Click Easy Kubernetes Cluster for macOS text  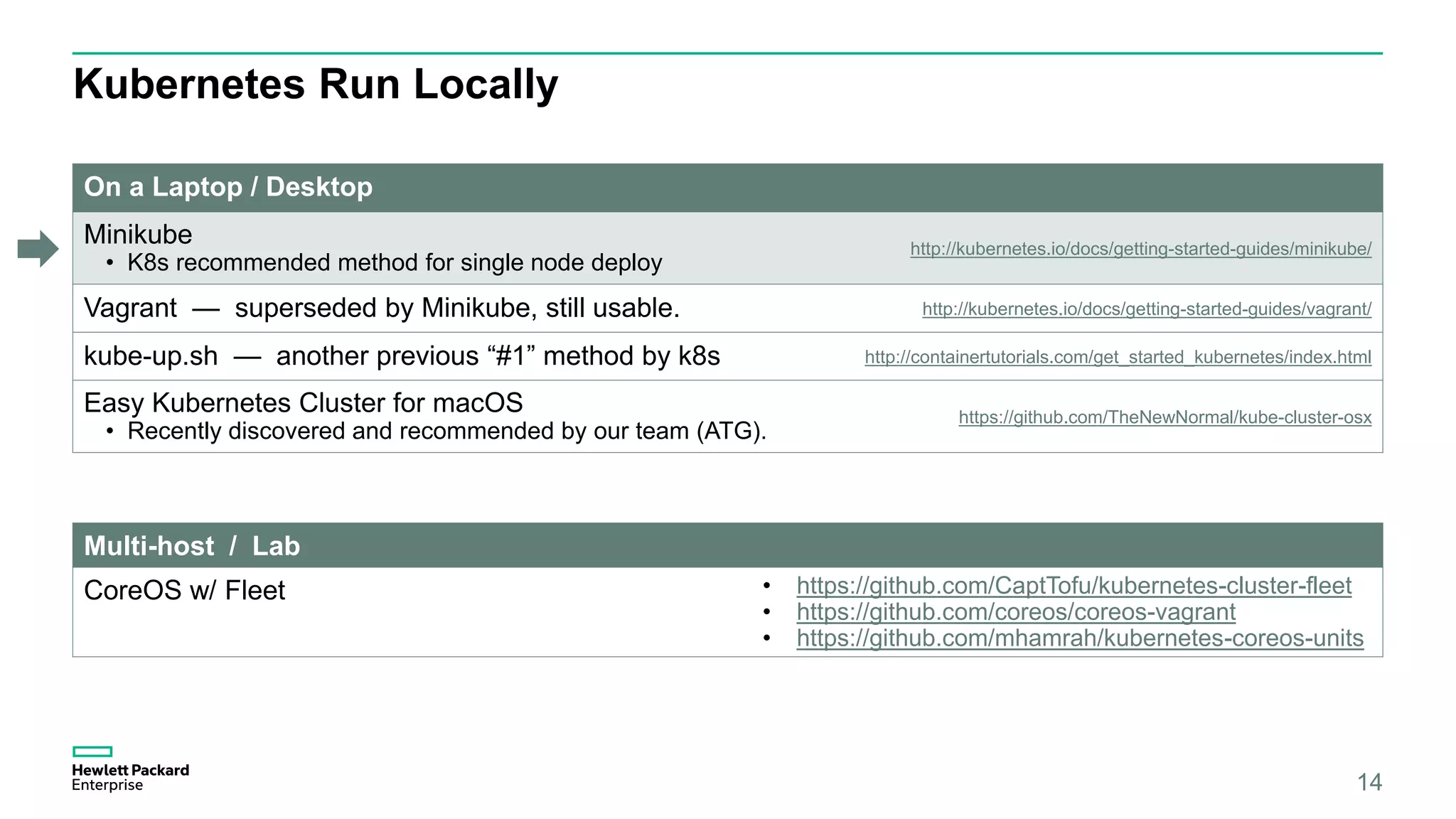click(304, 403)
